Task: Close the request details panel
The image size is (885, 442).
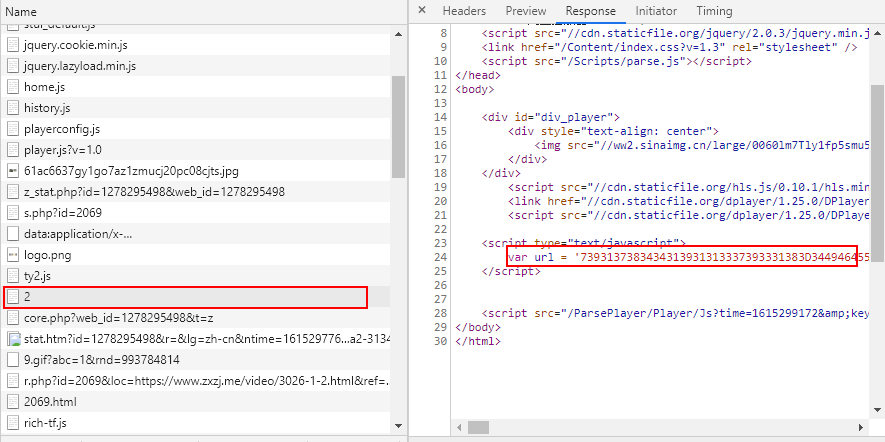Action: point(422,10)
